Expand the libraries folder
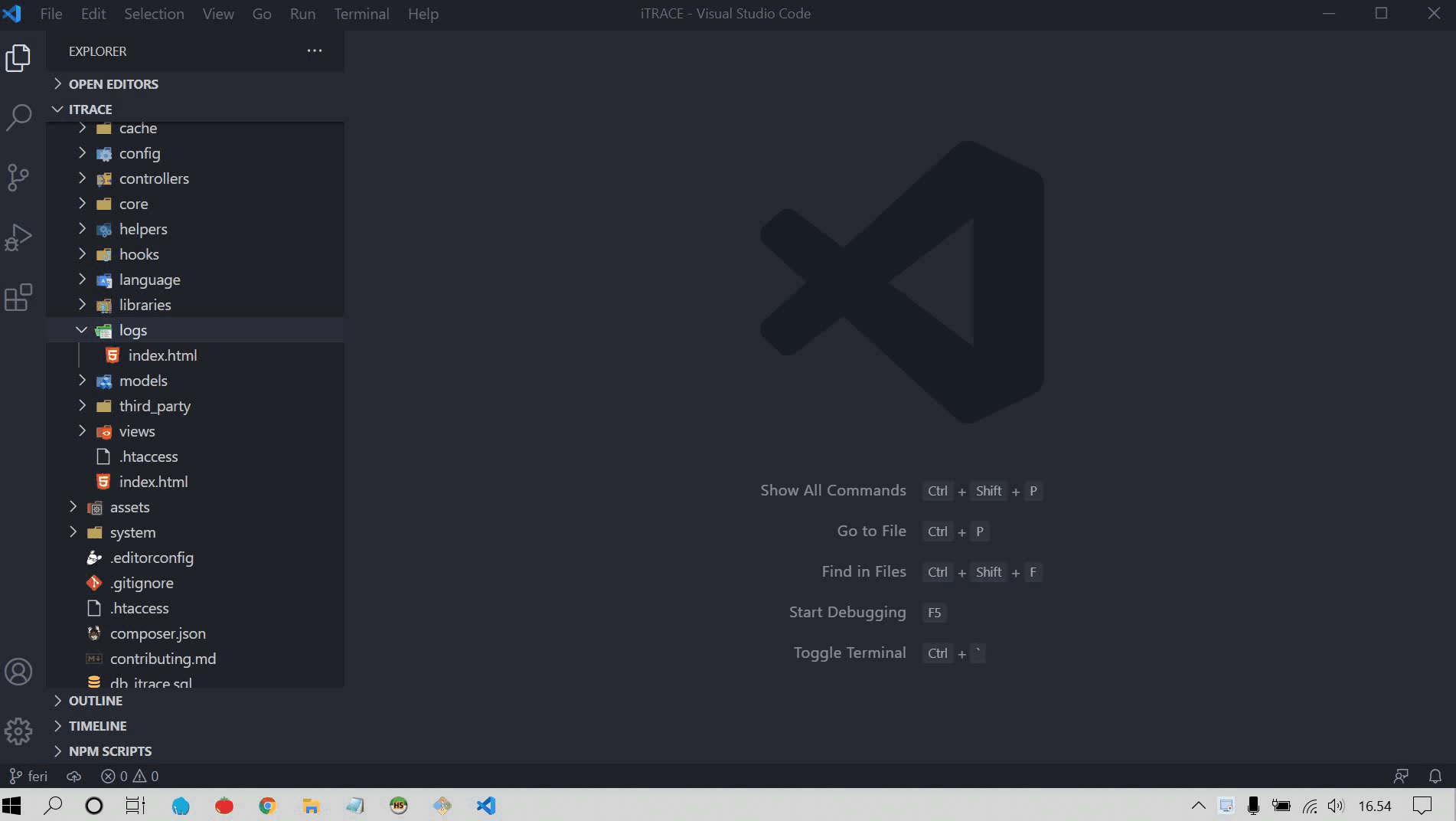The image size is (1456, 821). pos(195,305)
